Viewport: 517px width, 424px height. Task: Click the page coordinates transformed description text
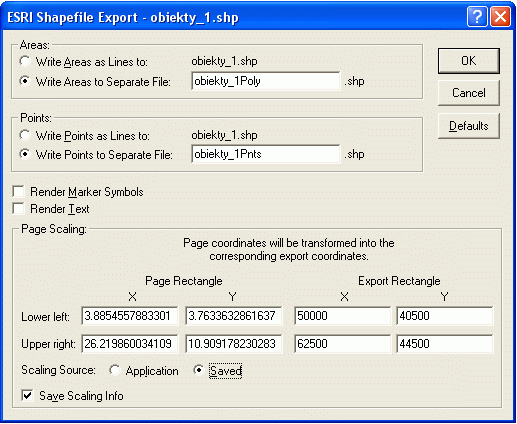[289, 249]
